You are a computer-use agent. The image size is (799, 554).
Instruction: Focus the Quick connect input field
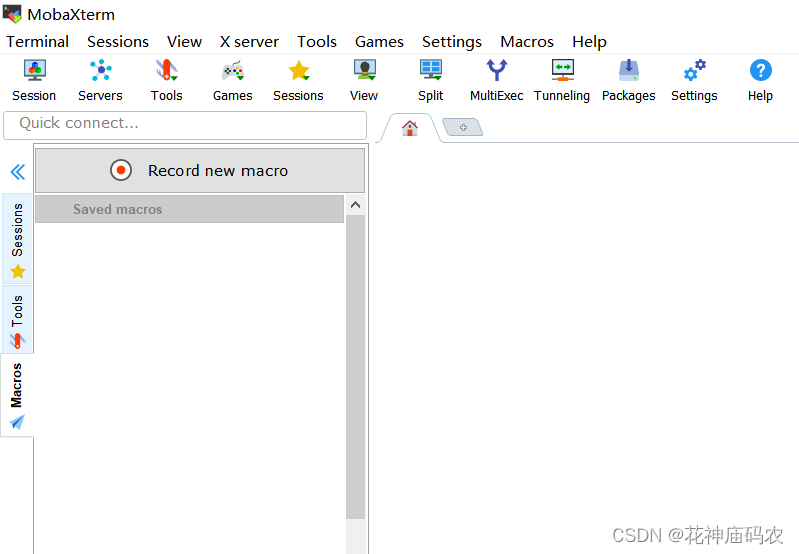point(185,125)
